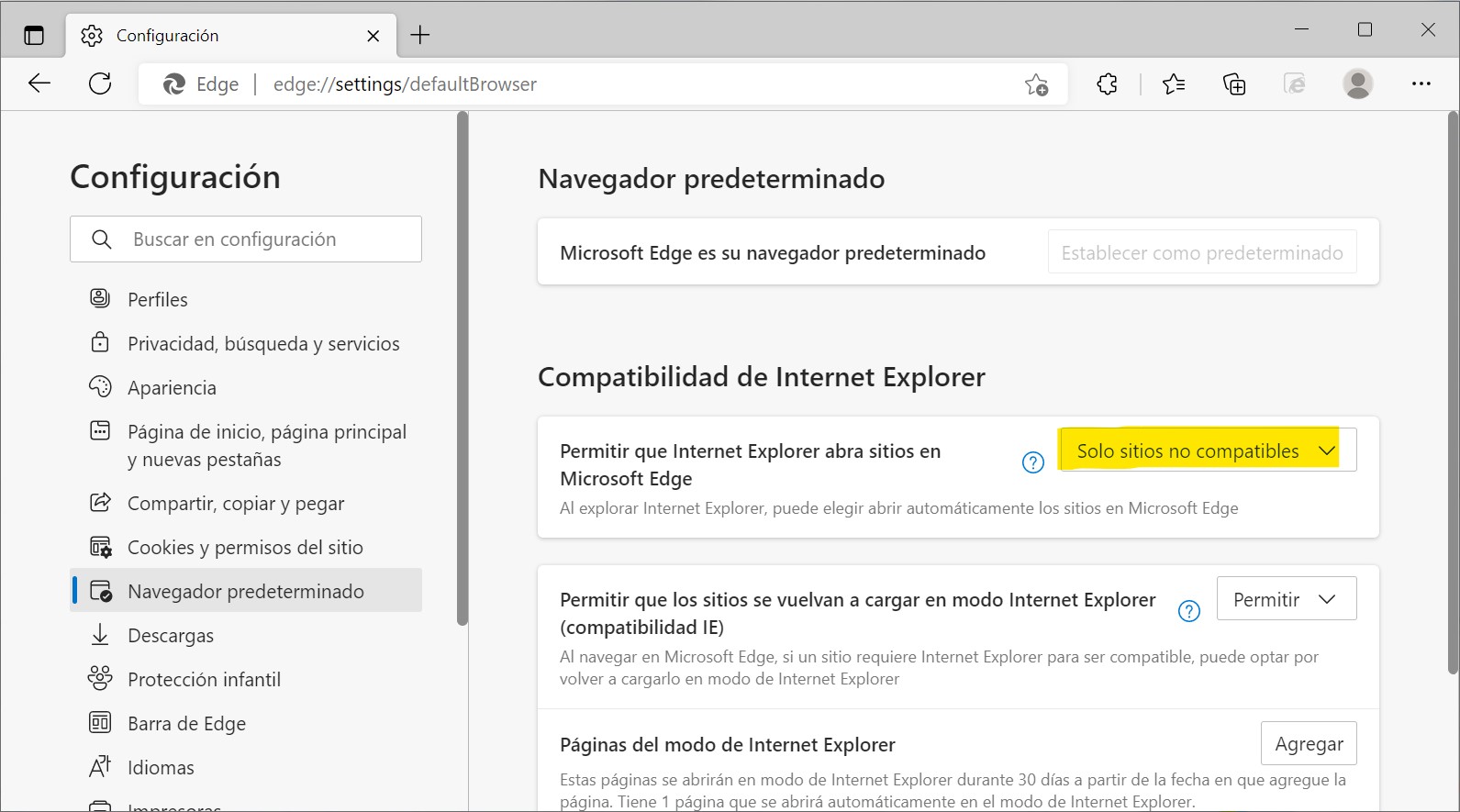
Task: Open Idiomas settings
Action: pos(246,767)
